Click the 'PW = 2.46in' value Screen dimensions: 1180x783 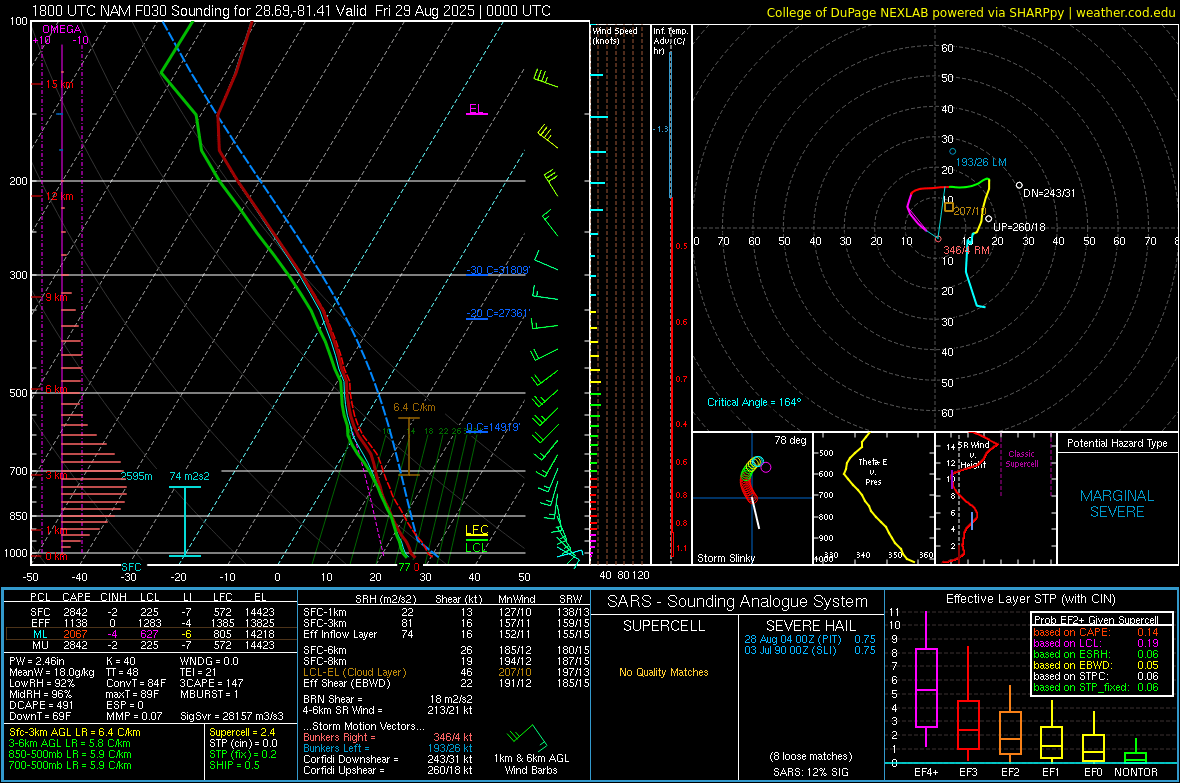coord(37,661)
